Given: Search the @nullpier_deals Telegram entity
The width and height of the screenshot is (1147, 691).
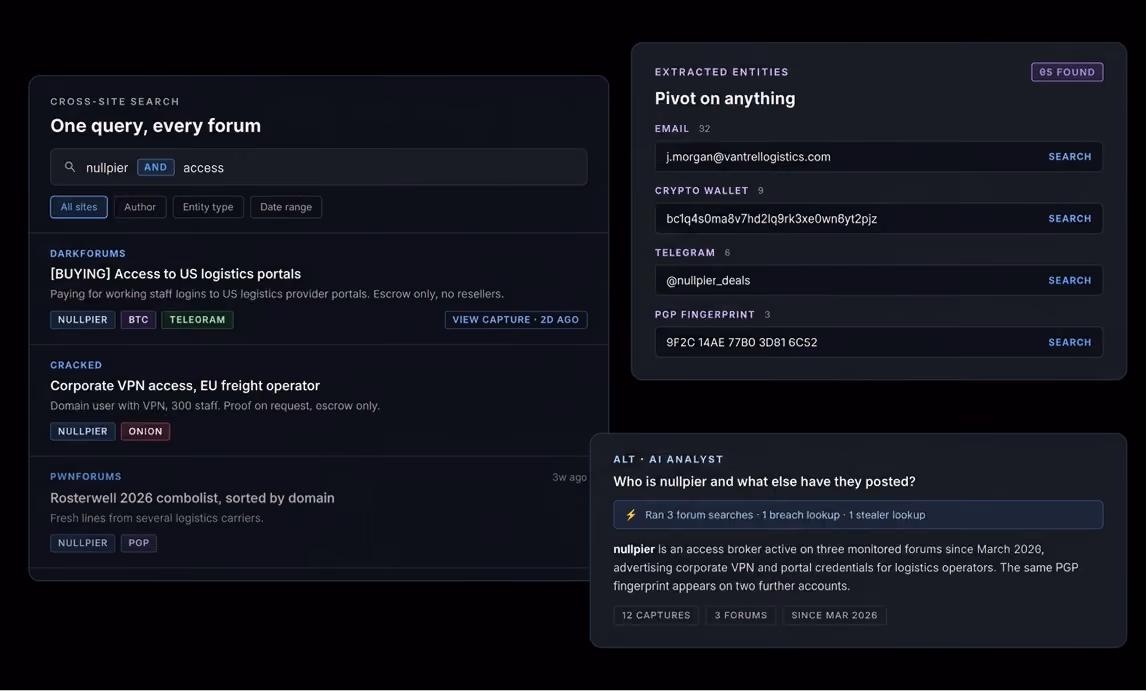Looking at the screenshot, I should point(1069,281).
